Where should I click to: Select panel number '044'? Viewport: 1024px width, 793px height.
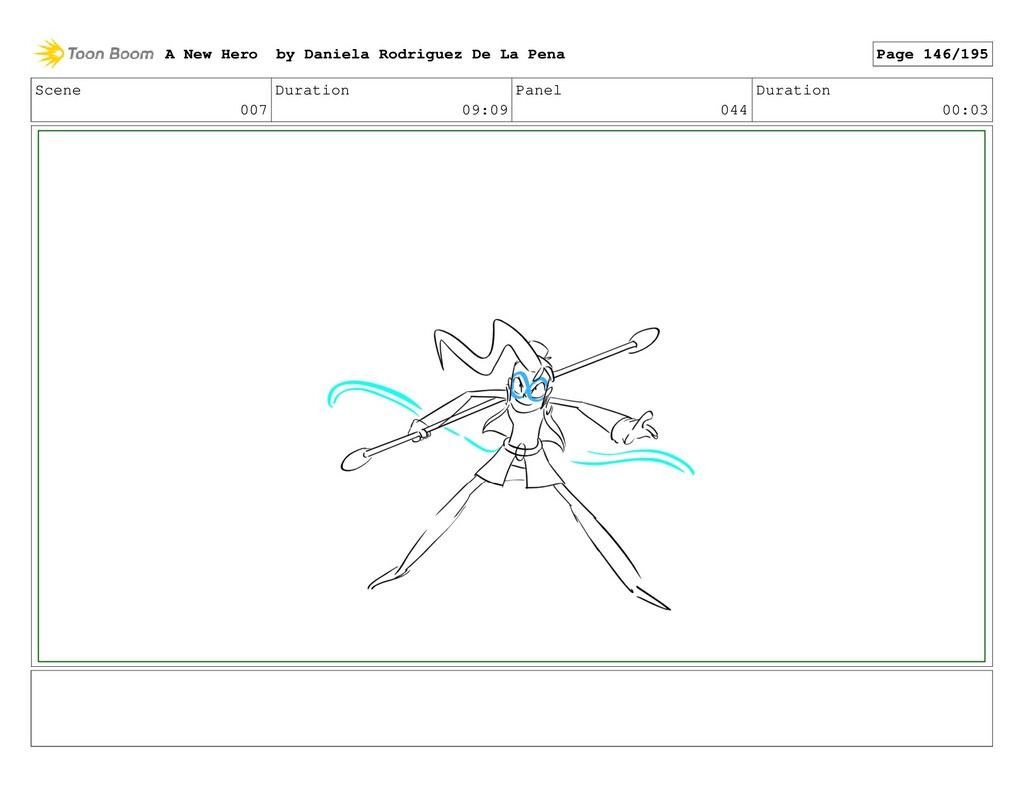pos(734,110)
